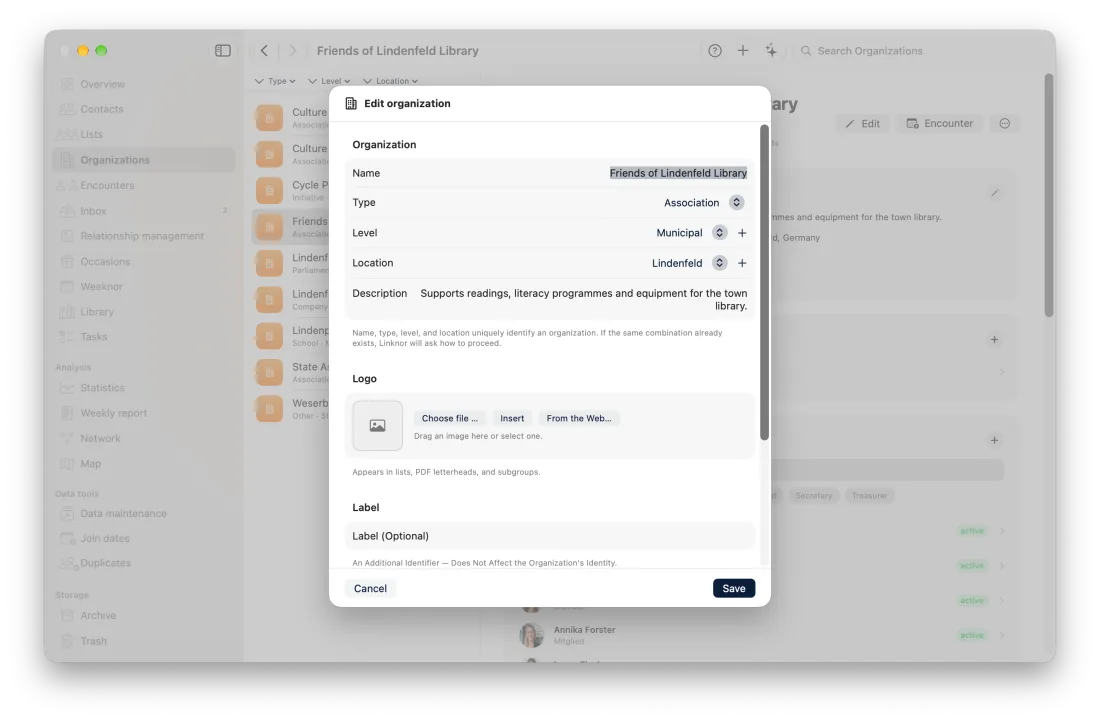The image size is (1100, 721).
Task: Expand the Level filter dropdown
Action: click(329, 81)
